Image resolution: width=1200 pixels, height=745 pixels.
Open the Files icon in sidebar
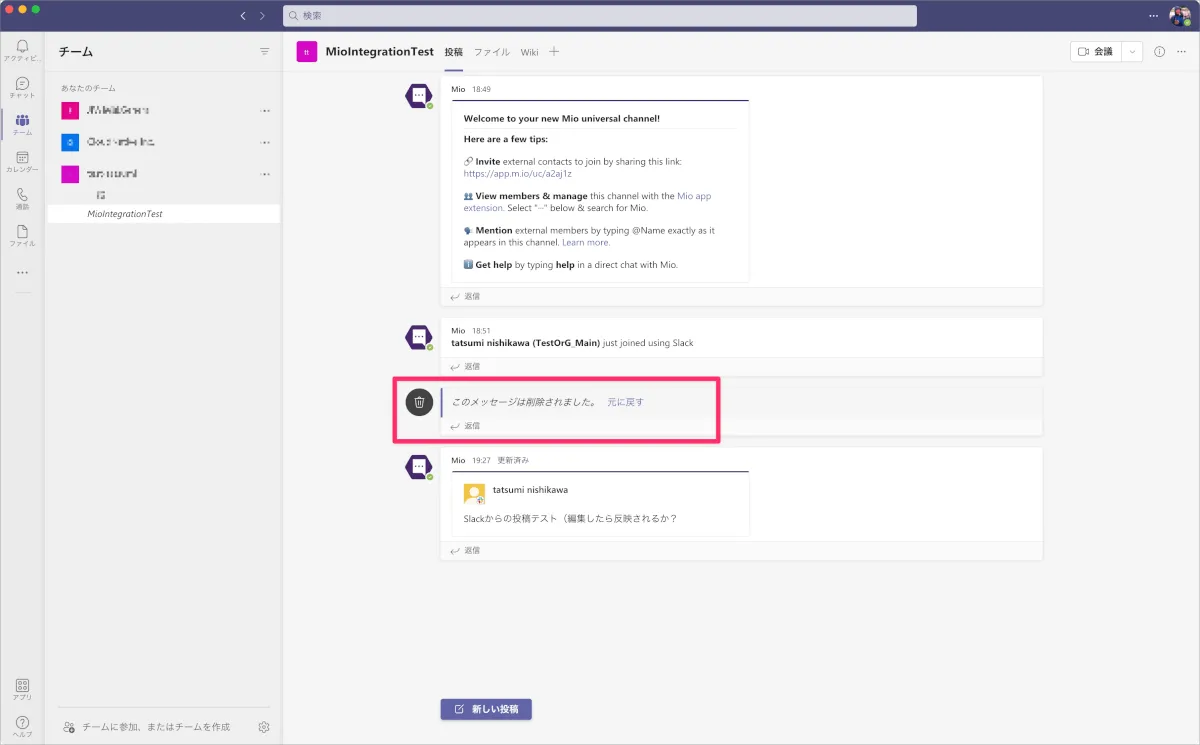[22, 234]
